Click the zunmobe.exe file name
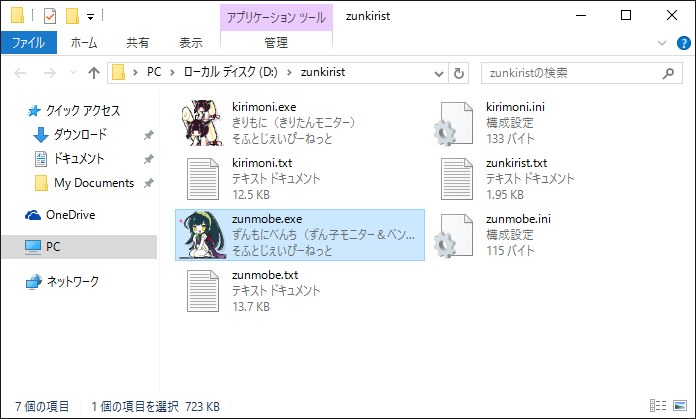 coord(267,219)
